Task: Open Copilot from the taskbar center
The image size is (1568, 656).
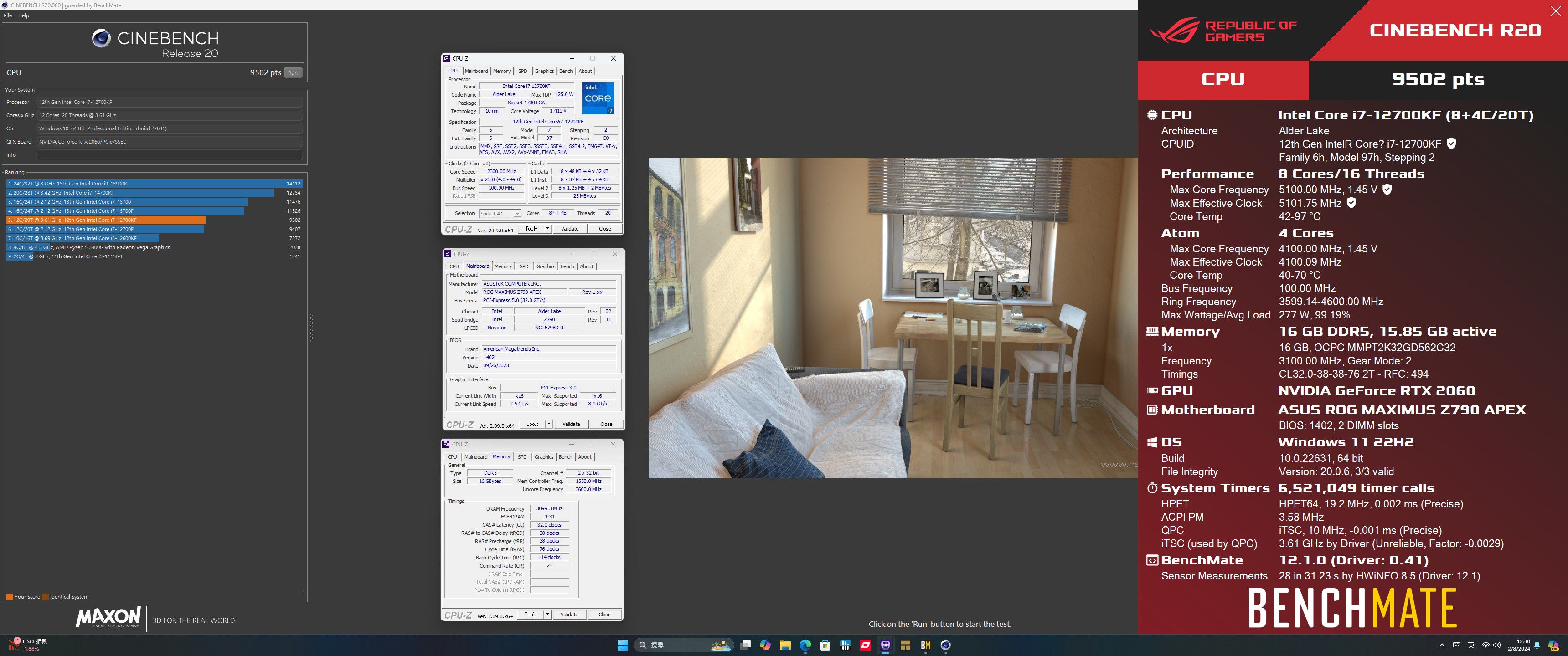Action: [765, 645]
